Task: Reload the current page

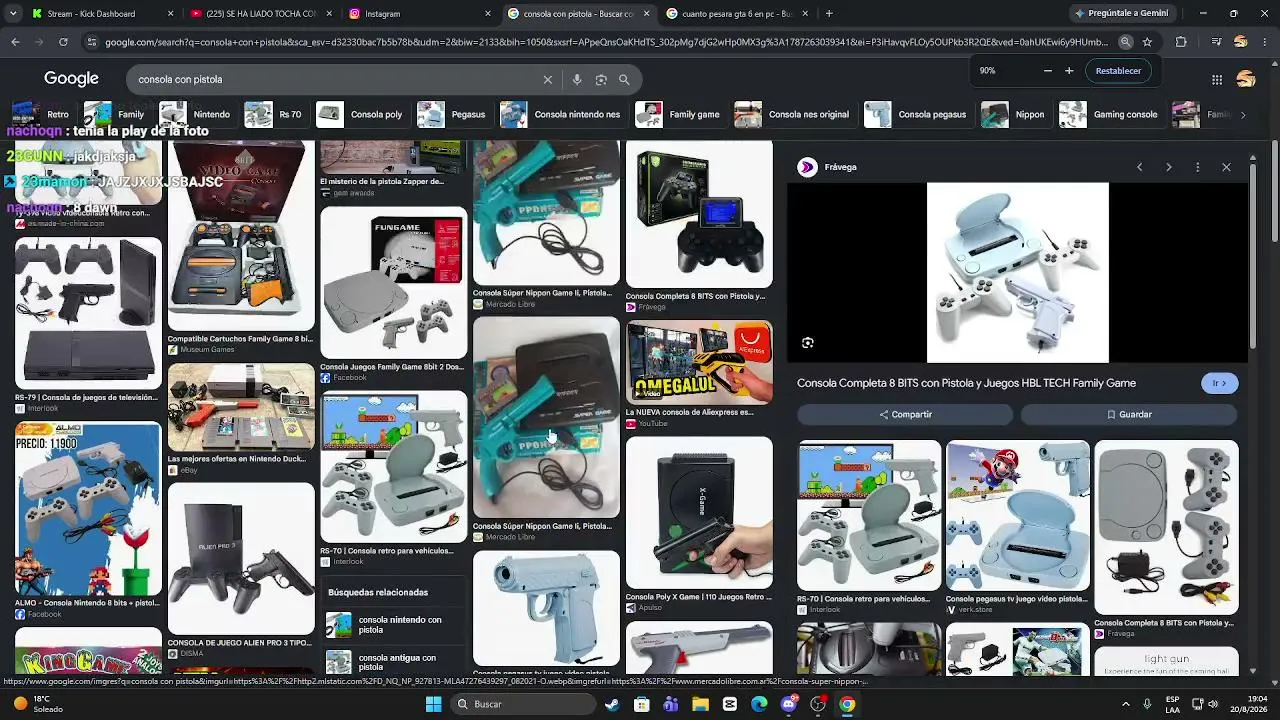Action: click(x=63, y=42)
